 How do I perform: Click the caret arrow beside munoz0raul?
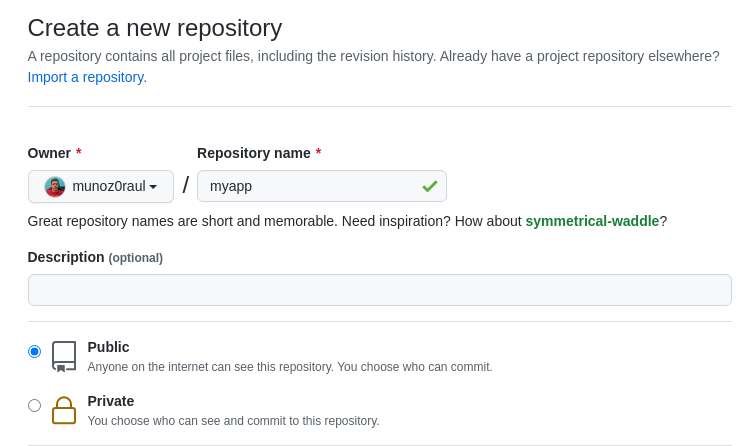(153, 187)
